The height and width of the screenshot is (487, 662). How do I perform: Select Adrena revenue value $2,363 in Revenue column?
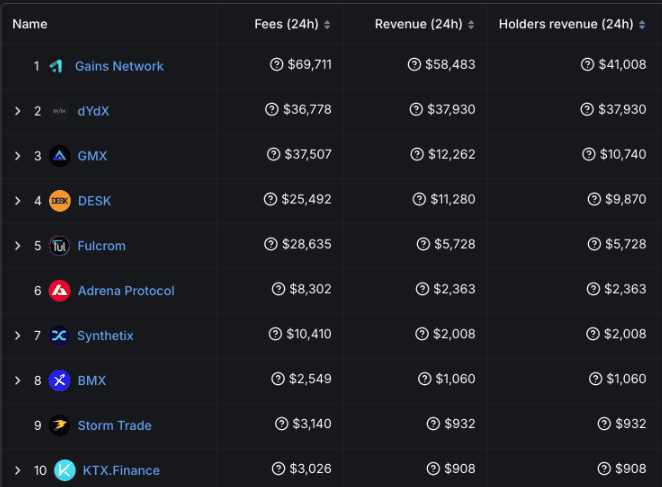coord(454,289)
